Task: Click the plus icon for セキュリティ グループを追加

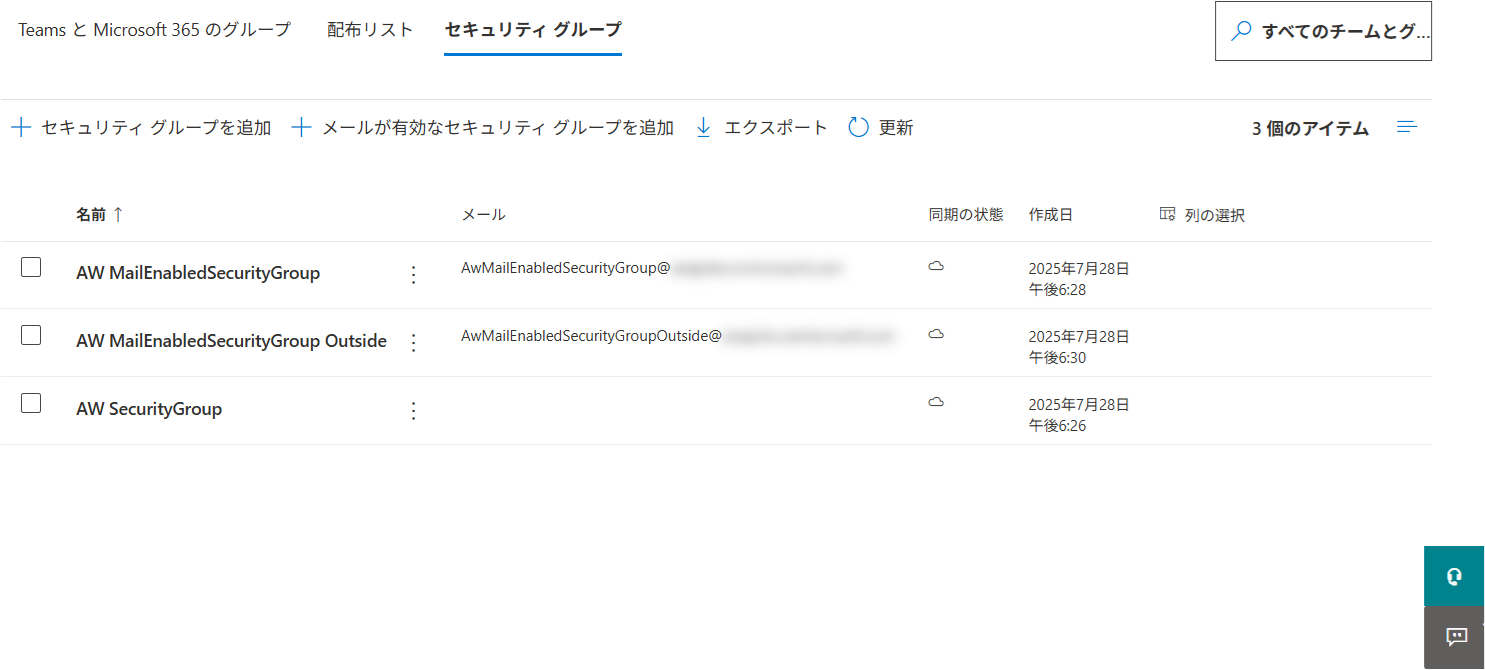Action: click(21, 128)
